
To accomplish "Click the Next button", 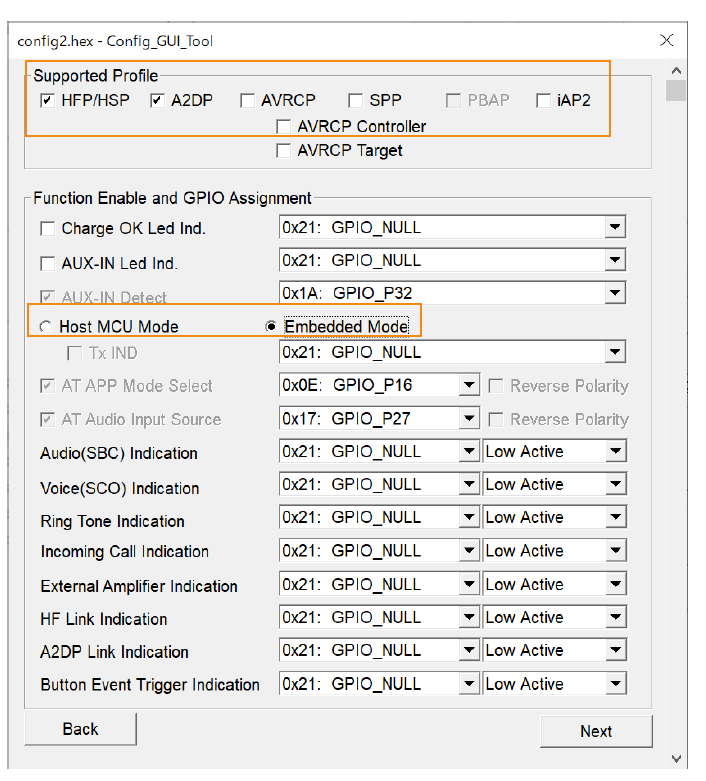I will click(x=596, y=731).
